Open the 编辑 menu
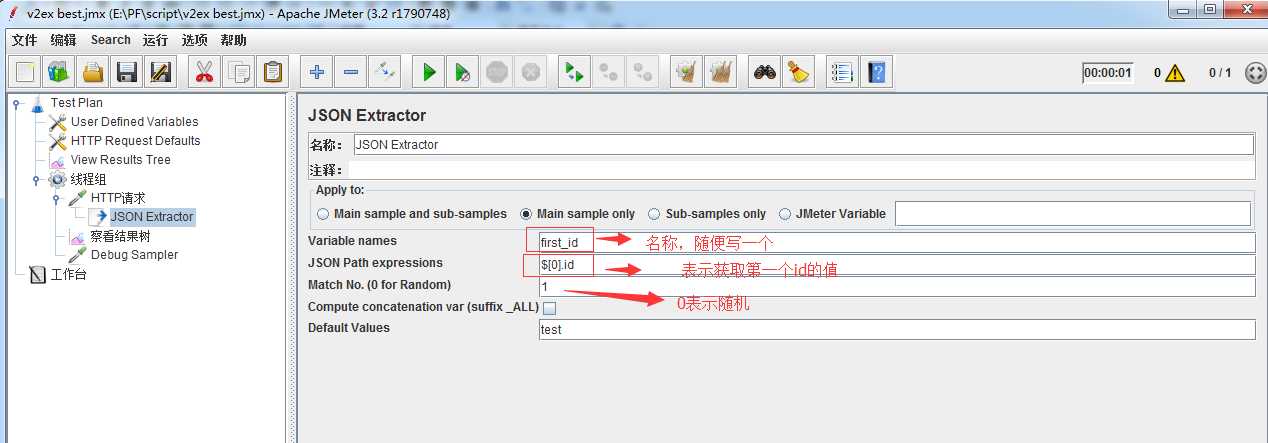 (63, 40)
